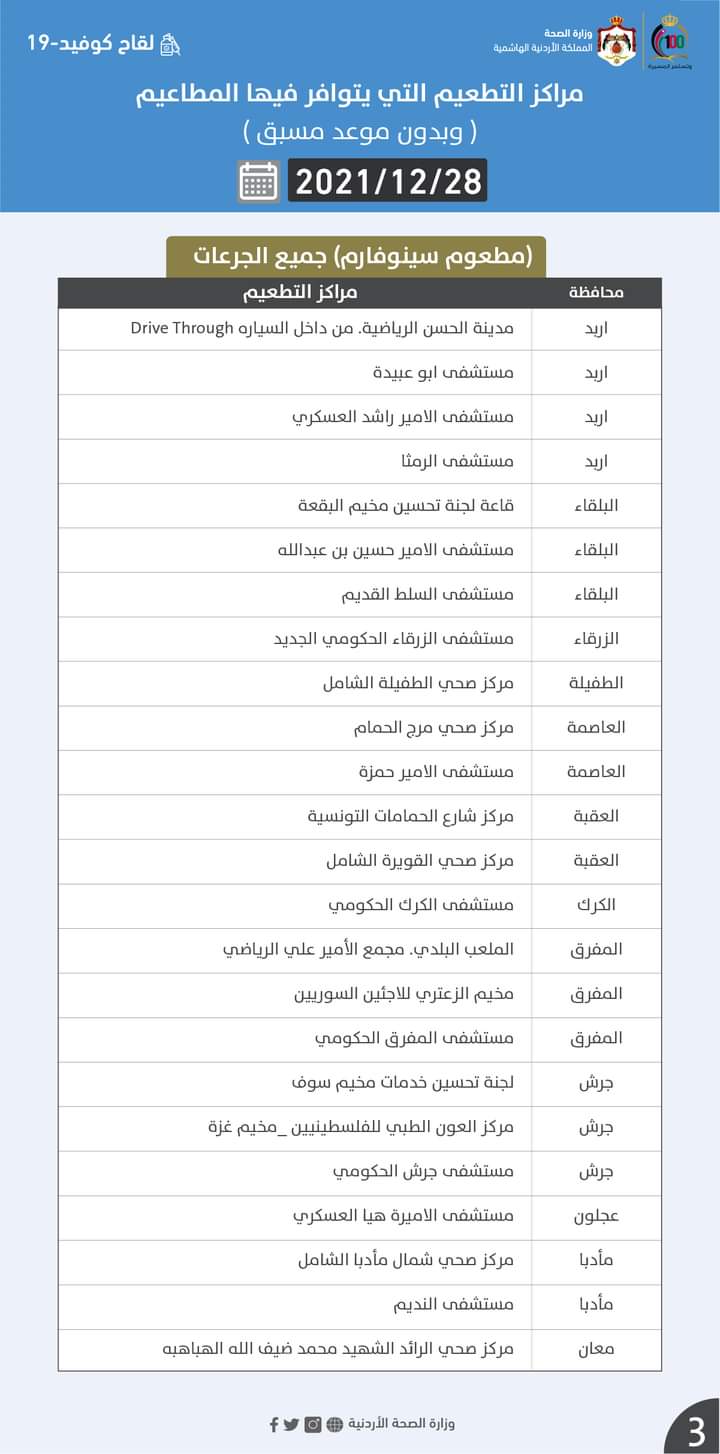This screenshot has width=720, height=1454.
Task: Select مستشفى الزرقاء الحكومي الجديد row
Action: 394,638
